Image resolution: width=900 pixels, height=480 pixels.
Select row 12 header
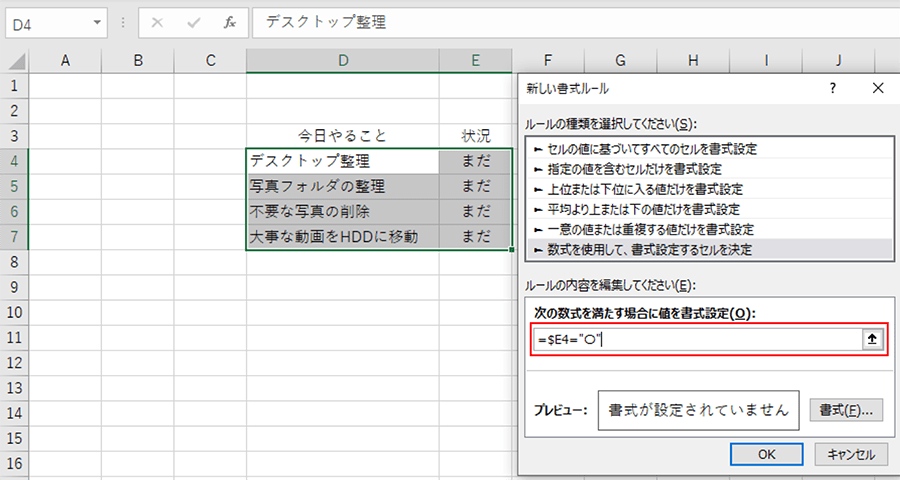pos(14,363)
